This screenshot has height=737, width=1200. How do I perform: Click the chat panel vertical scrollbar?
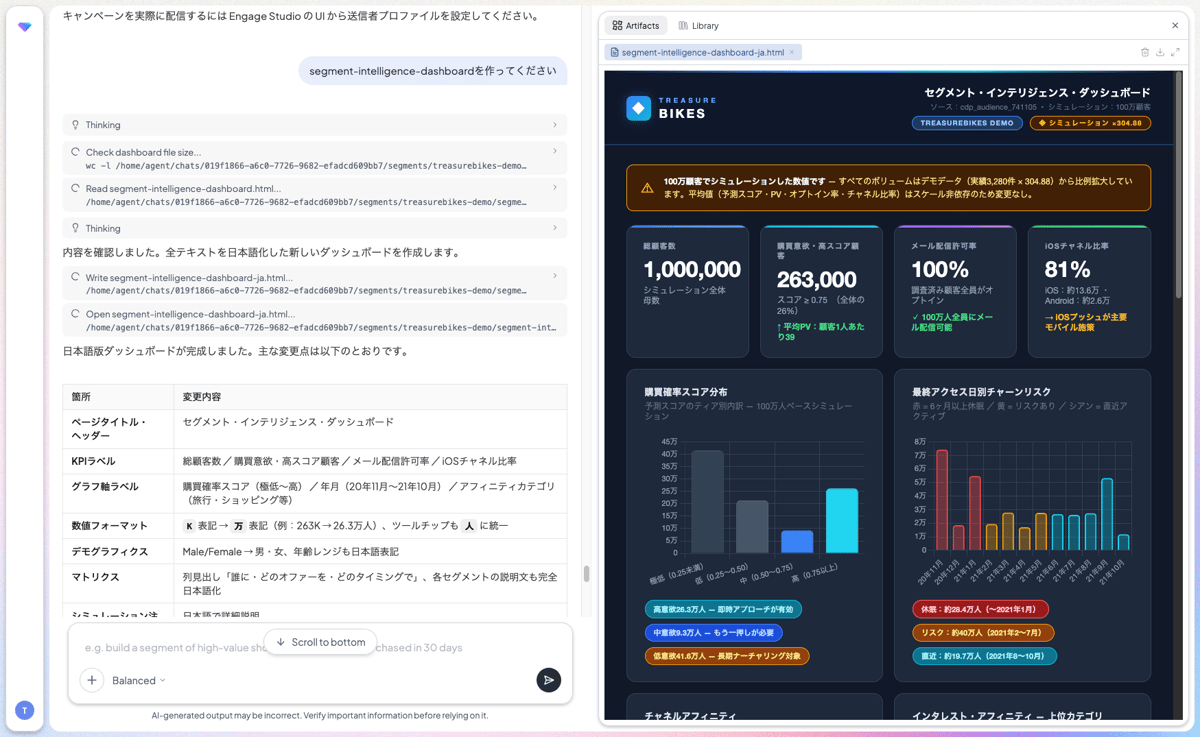[586, 574]
